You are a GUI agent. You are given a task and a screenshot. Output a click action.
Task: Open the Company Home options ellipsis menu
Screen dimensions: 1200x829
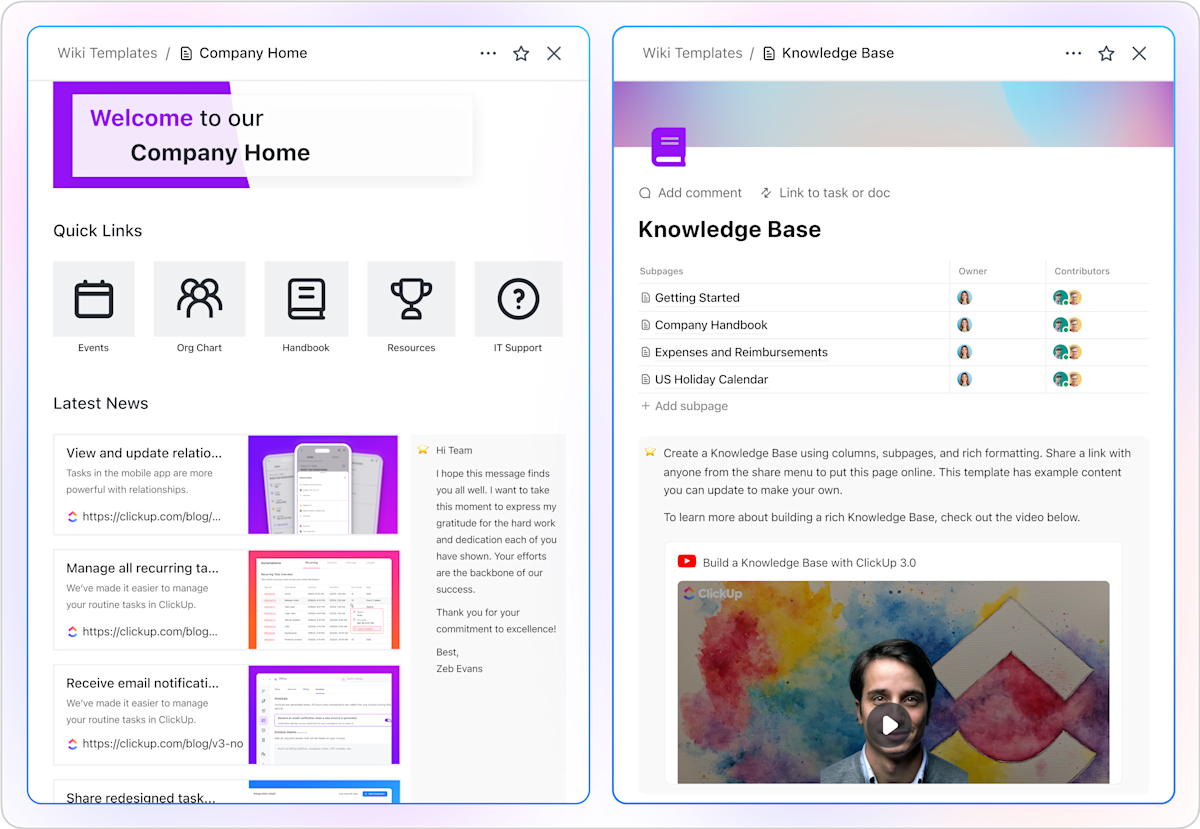click(488, 53)
